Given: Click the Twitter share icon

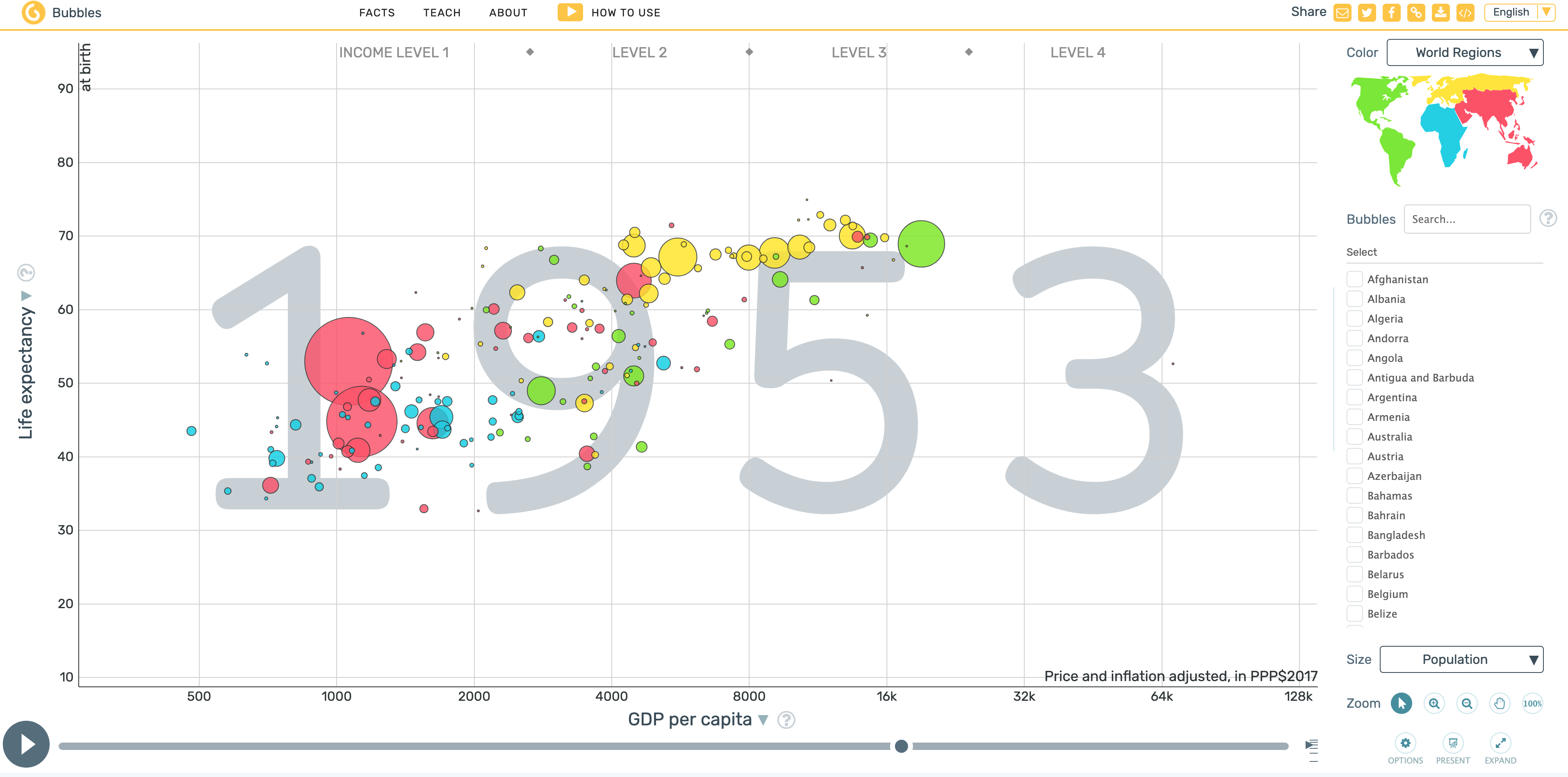Looking at the screenshot, I should [x=1367, y=13].
